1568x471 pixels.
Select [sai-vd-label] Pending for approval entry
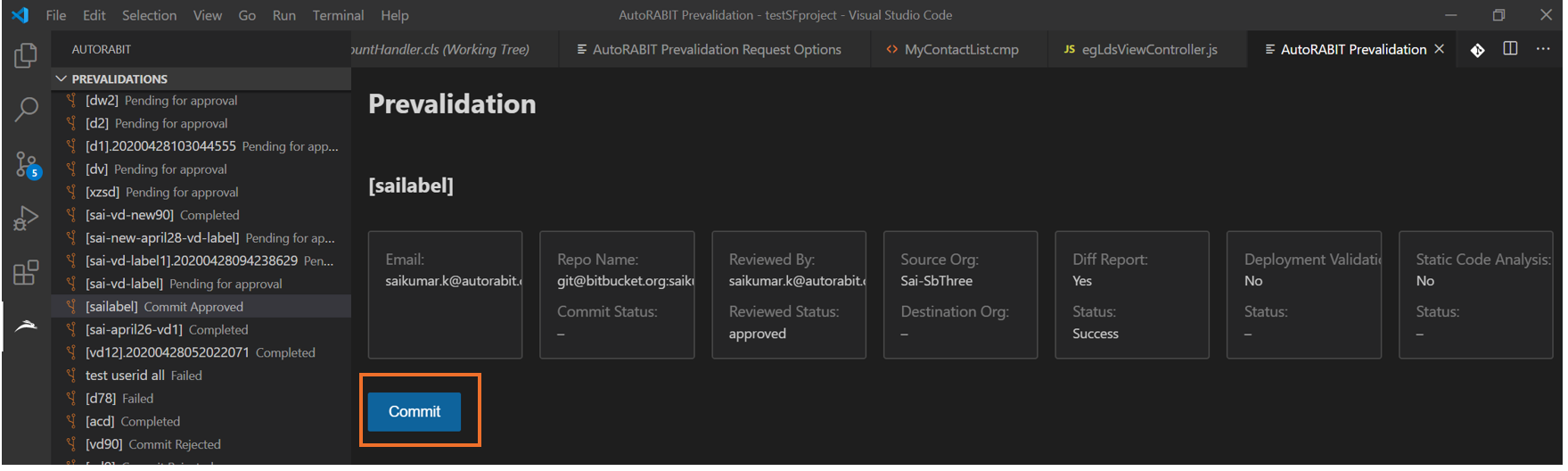point(201,284)
